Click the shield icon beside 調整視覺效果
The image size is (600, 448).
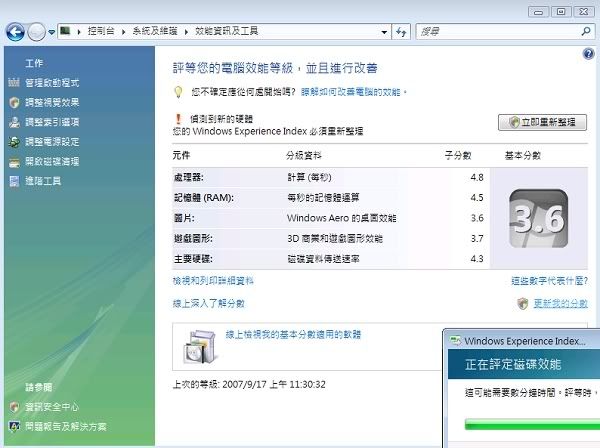(14, 102)
